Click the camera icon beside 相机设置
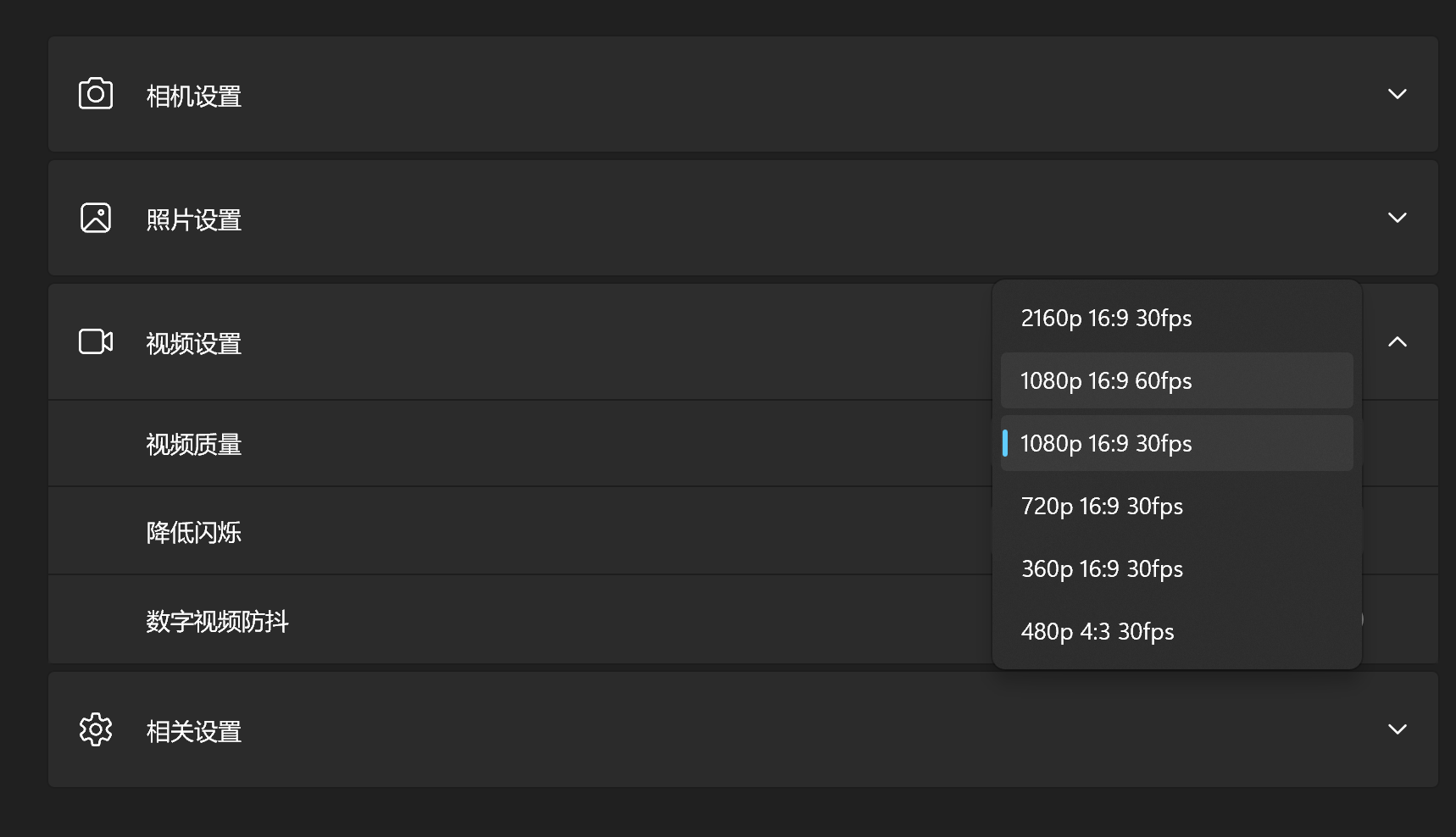This screenshot has width=1456, height=837. coord(96,94)
